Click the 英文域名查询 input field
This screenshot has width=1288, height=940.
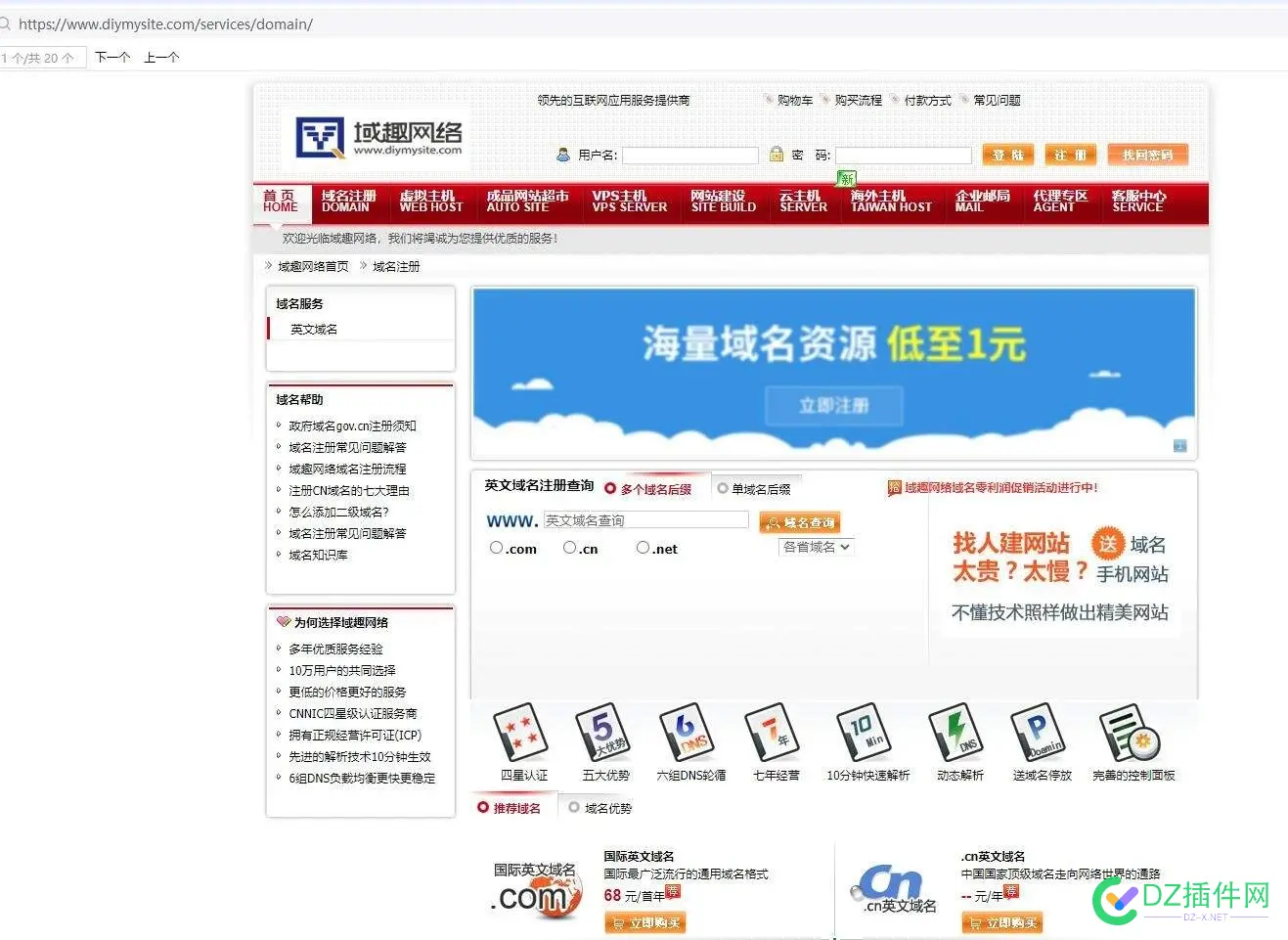coord(645,520)
